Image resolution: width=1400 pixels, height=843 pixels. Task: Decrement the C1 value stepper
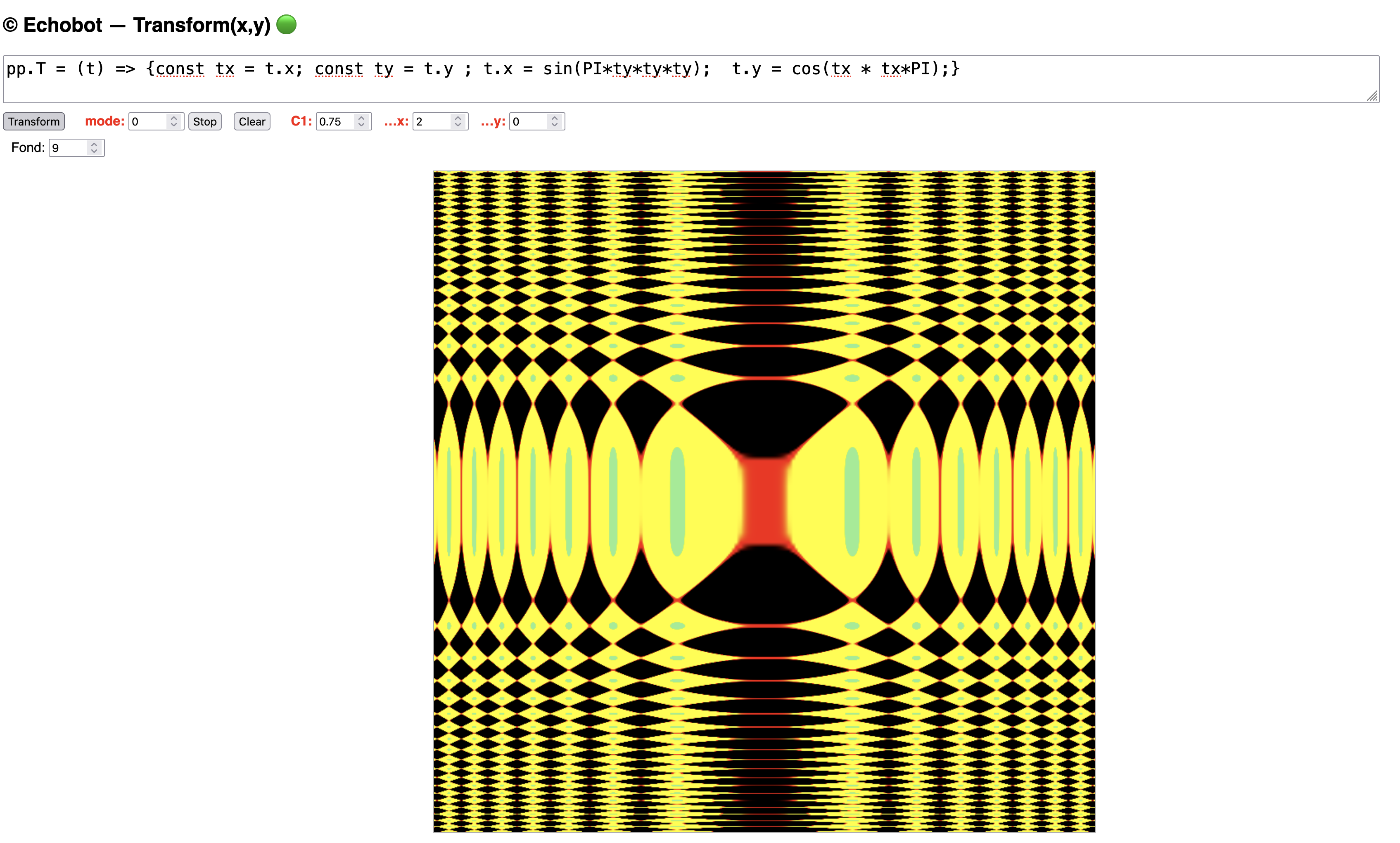(361, 125)
